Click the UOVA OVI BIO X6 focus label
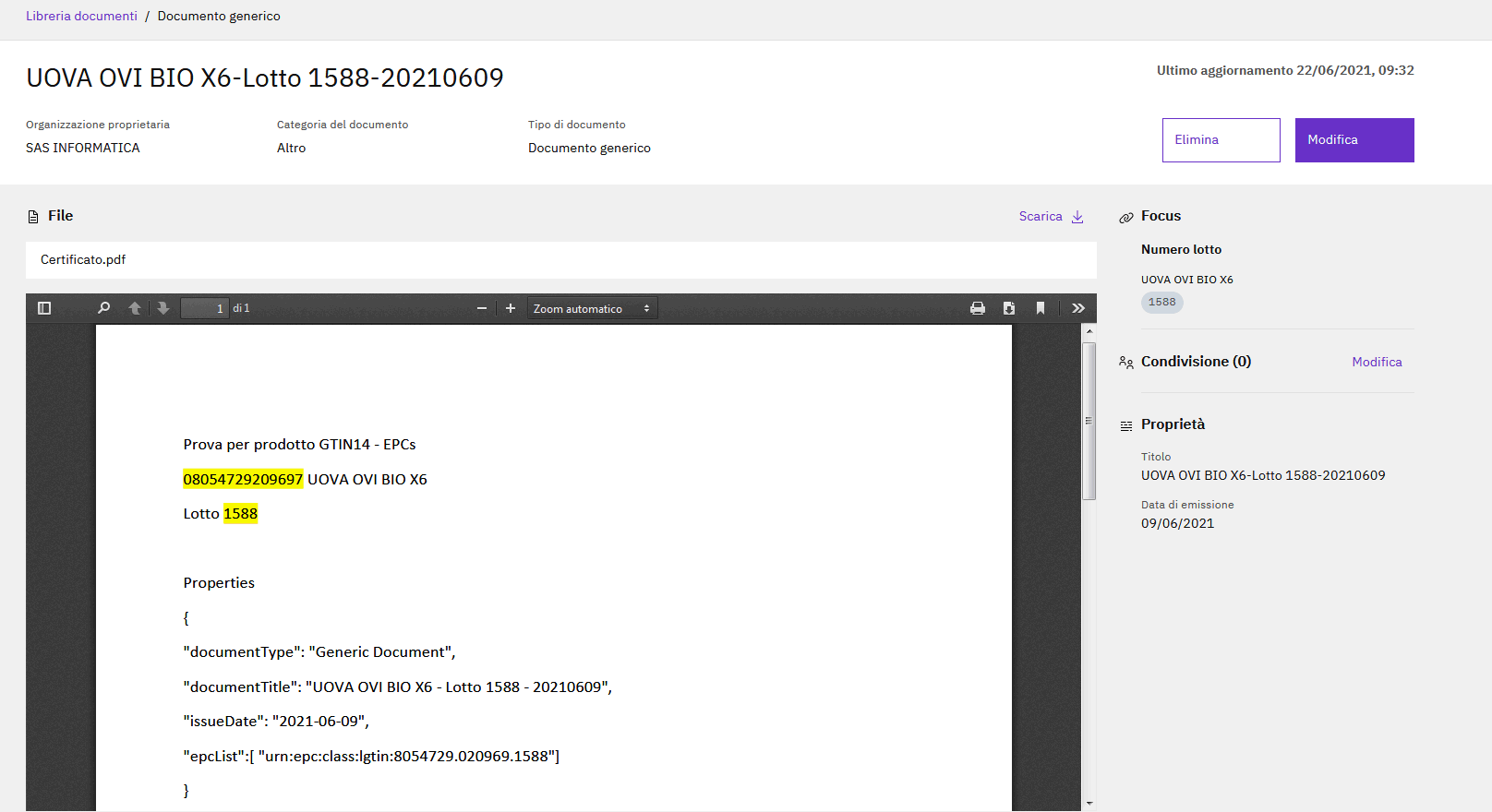1492x812 pixels. (1186, 280)
